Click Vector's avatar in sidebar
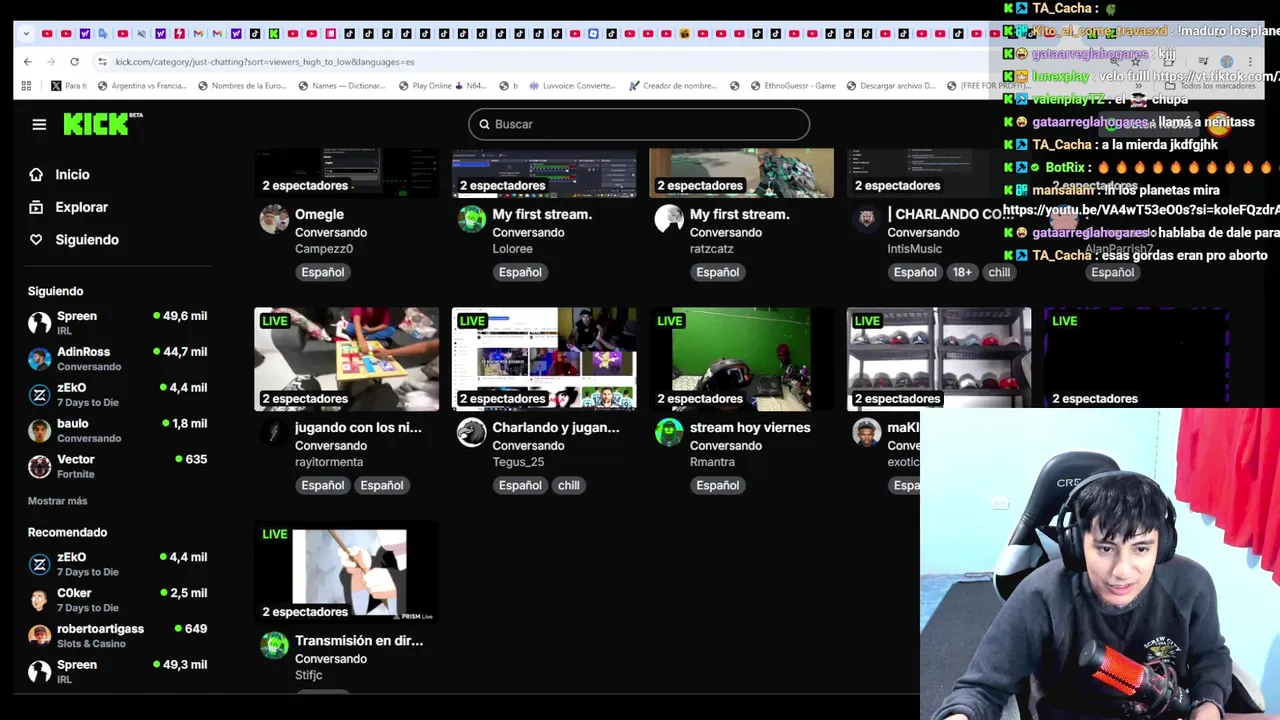 [x=39, y=467]
